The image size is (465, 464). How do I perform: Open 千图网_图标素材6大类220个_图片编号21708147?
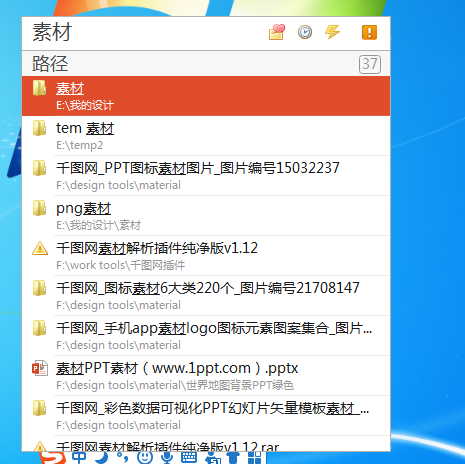click(208, 288)
